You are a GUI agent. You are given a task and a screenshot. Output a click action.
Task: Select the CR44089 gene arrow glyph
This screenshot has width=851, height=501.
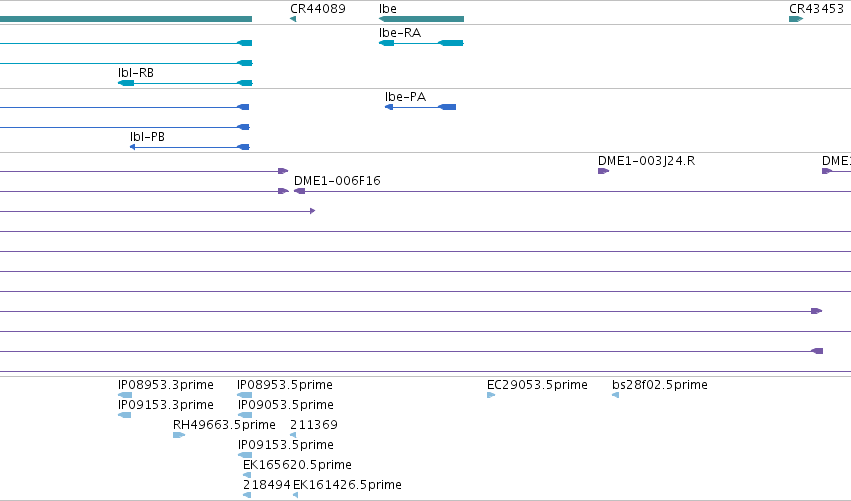(293, 20)
